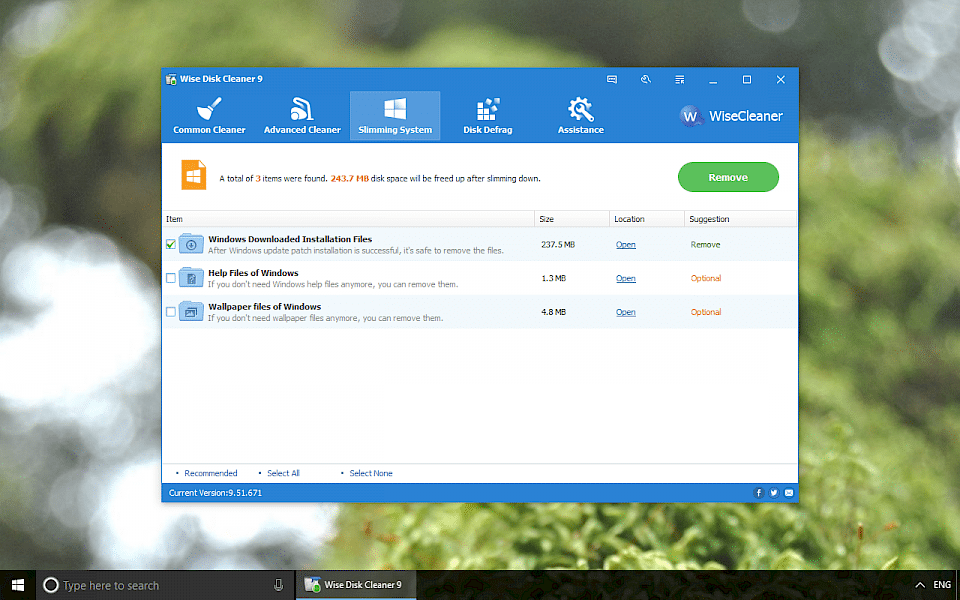
Task: Click Wise Disk Cleaner 9 taskbar button
Action: [356, 585]
